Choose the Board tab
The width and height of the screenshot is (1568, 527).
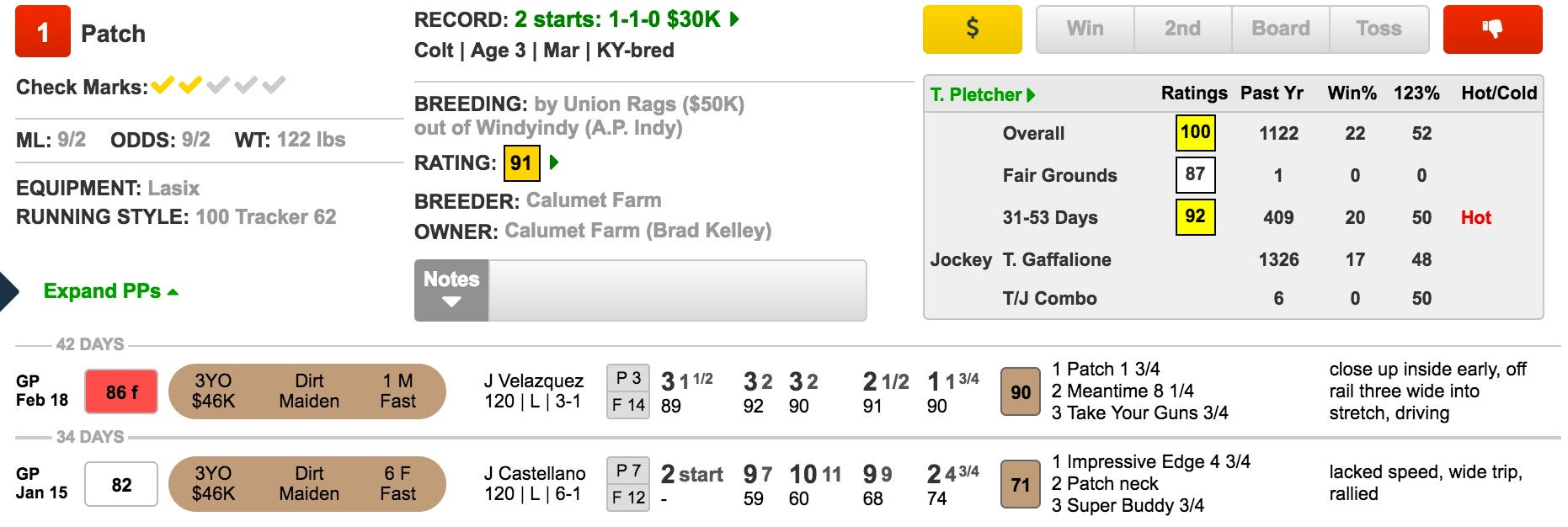(x=1280, y=29)
